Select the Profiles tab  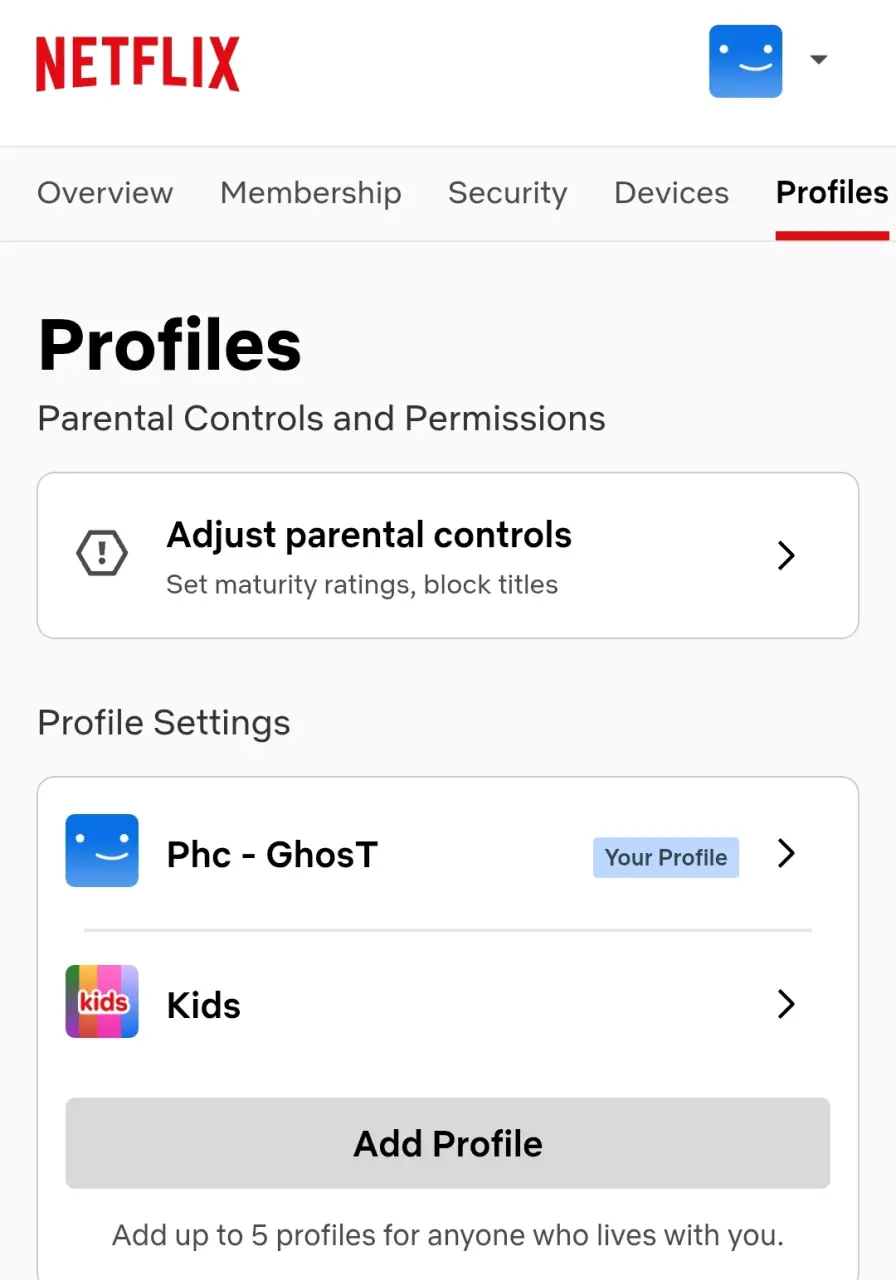832,193
